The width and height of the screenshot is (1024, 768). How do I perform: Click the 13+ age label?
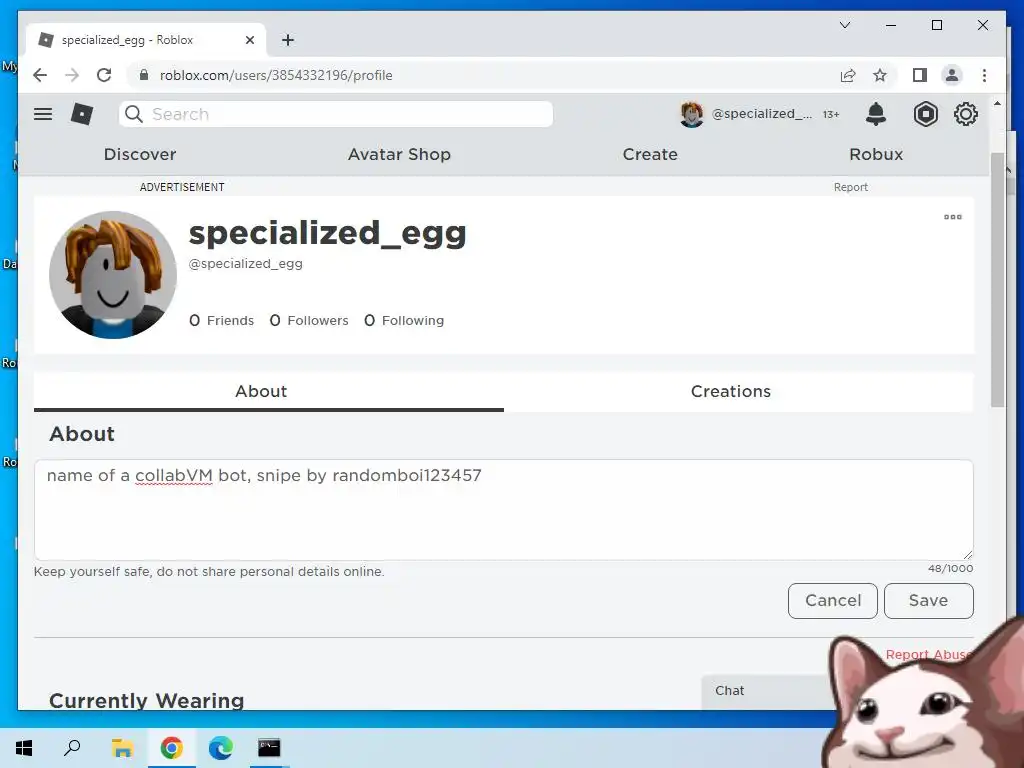pos(831,114)
